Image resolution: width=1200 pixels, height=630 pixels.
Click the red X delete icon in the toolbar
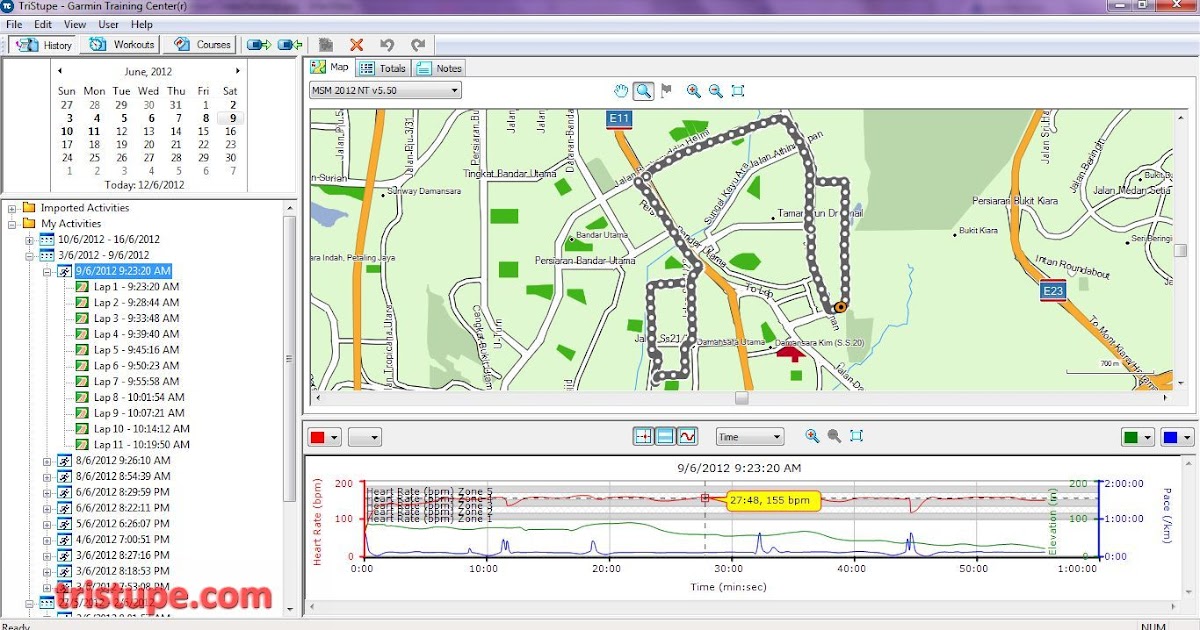[355, 44]
